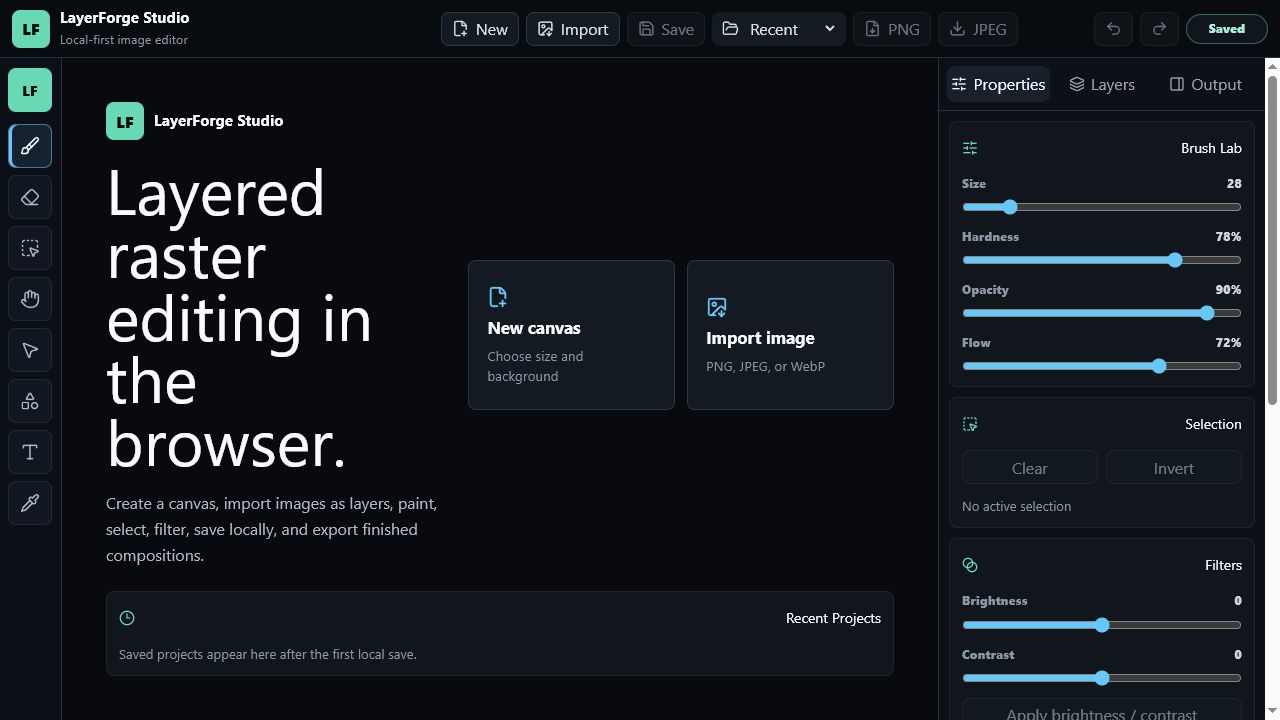This screenshot has height=720, width=1280.
Task: Switch to the Output tab
Action: 1205,85
